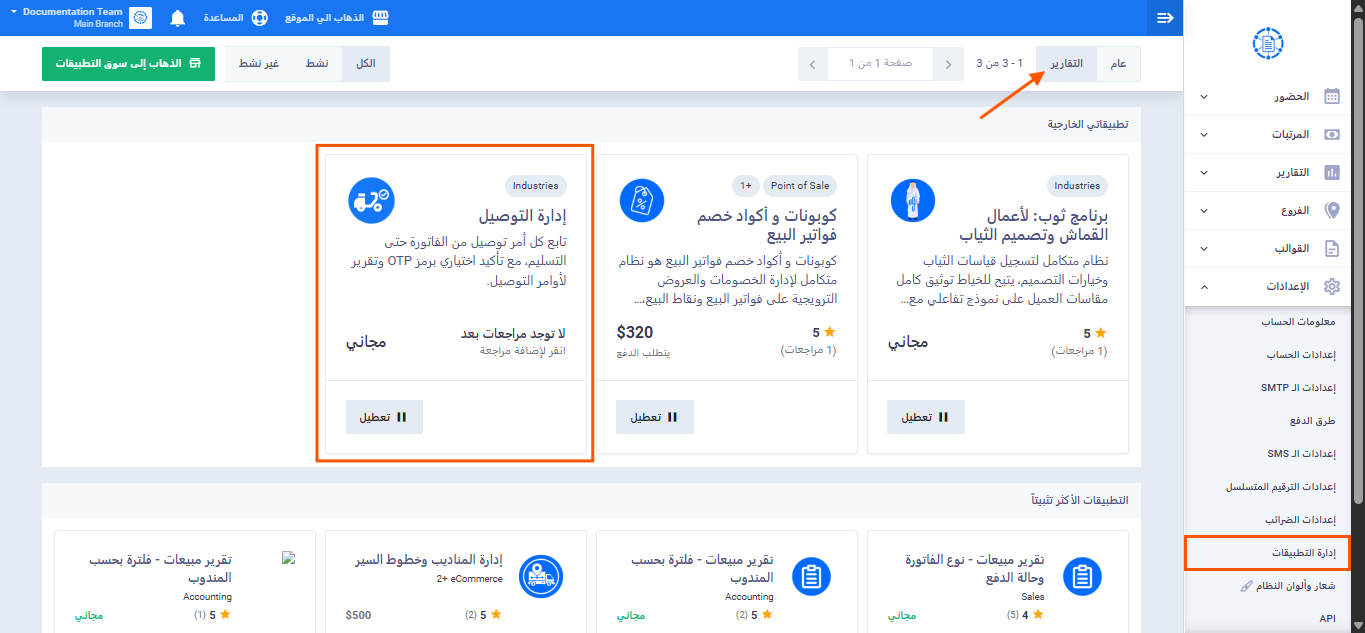Image resolution: width=1365 pixels, height=633 pixels.
Task: Click the $320 price text
Action: click(637, 333)
